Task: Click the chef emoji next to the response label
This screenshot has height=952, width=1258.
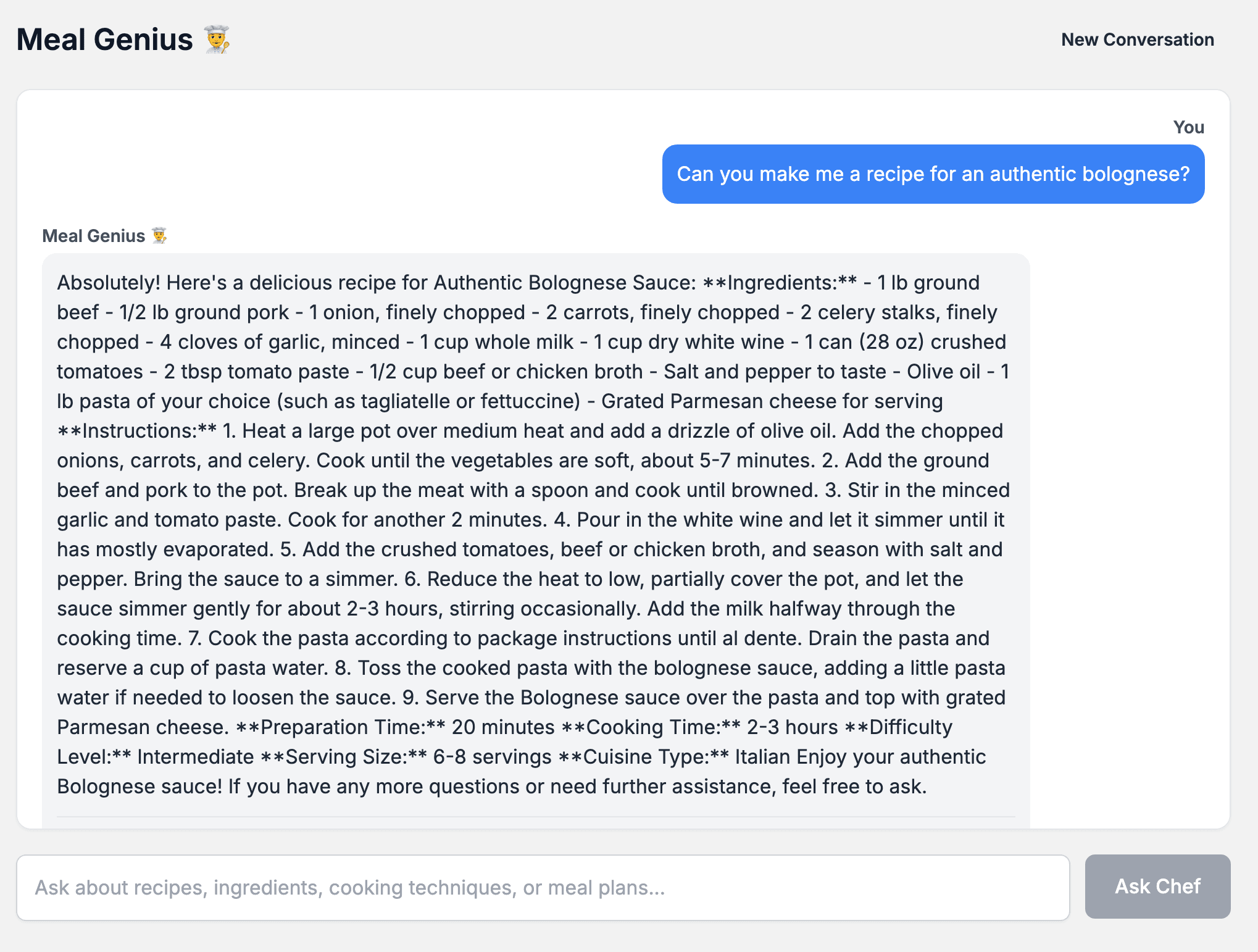Action: coord(160,236)
